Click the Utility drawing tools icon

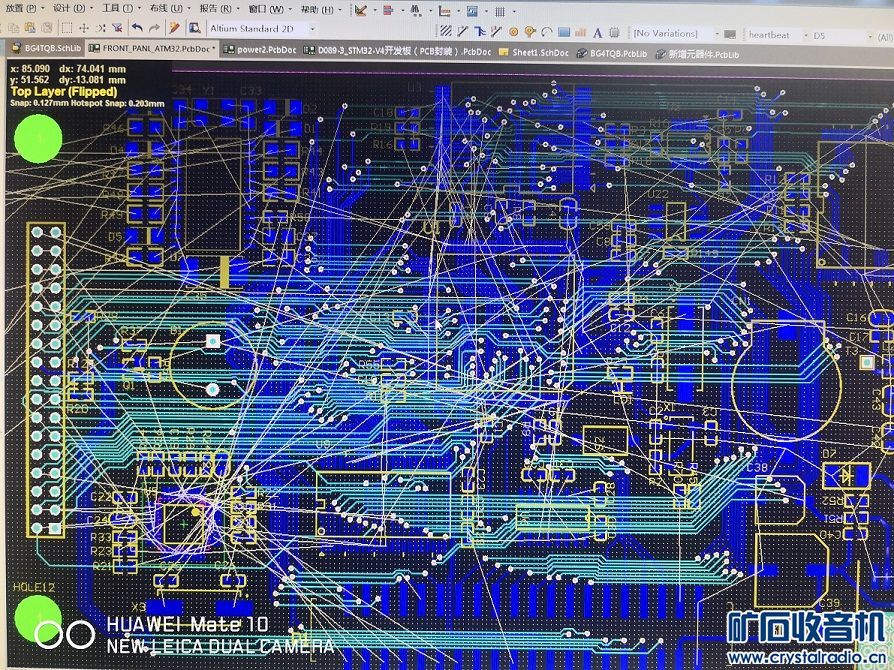click(360, 10)
